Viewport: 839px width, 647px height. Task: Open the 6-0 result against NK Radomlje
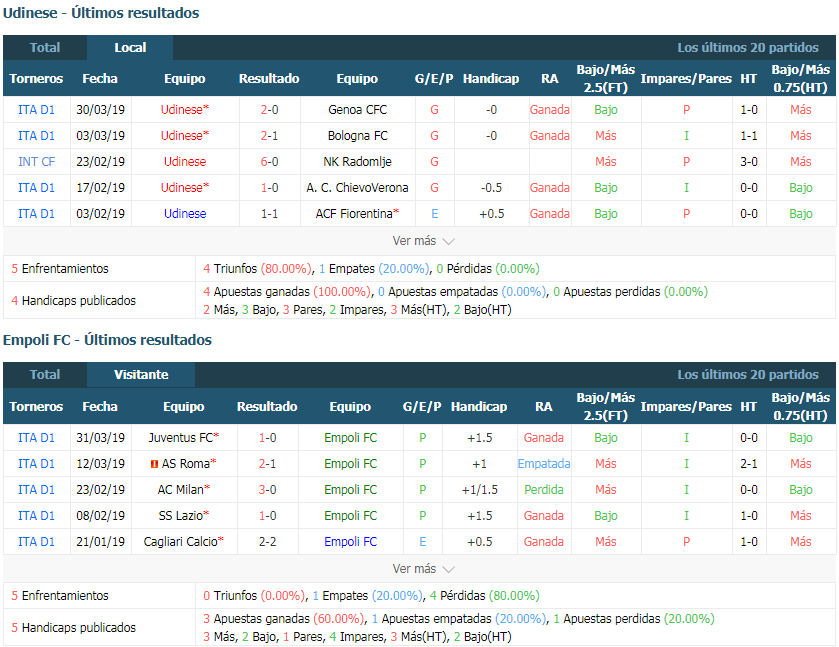(269, 162)
